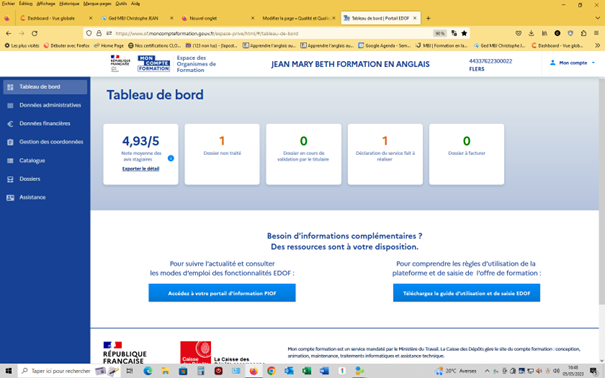Open Gestion des coordonnées sidebar entry
Viewport: 605px width, 378px height.
[x=51, y=142]
